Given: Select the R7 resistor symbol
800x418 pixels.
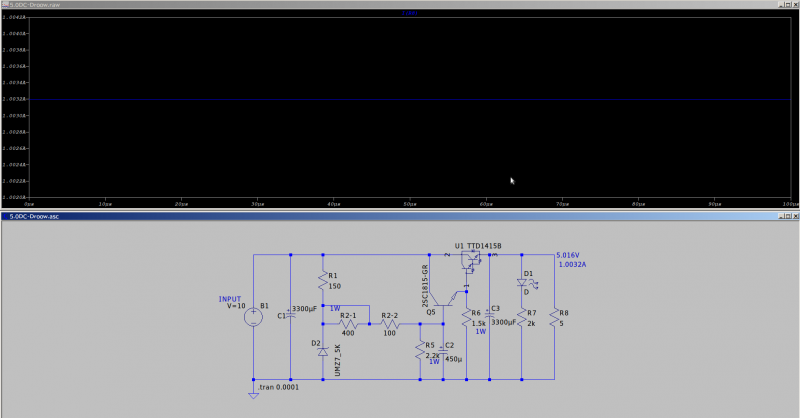Looking at the screenshot, I should 522,316.
